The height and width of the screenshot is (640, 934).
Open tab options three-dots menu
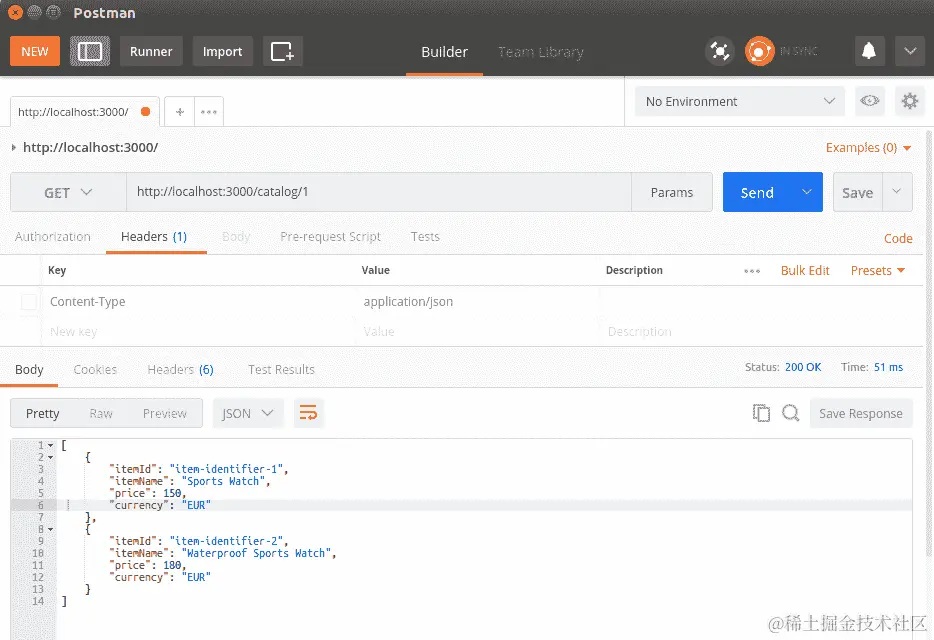click(208, 112)
